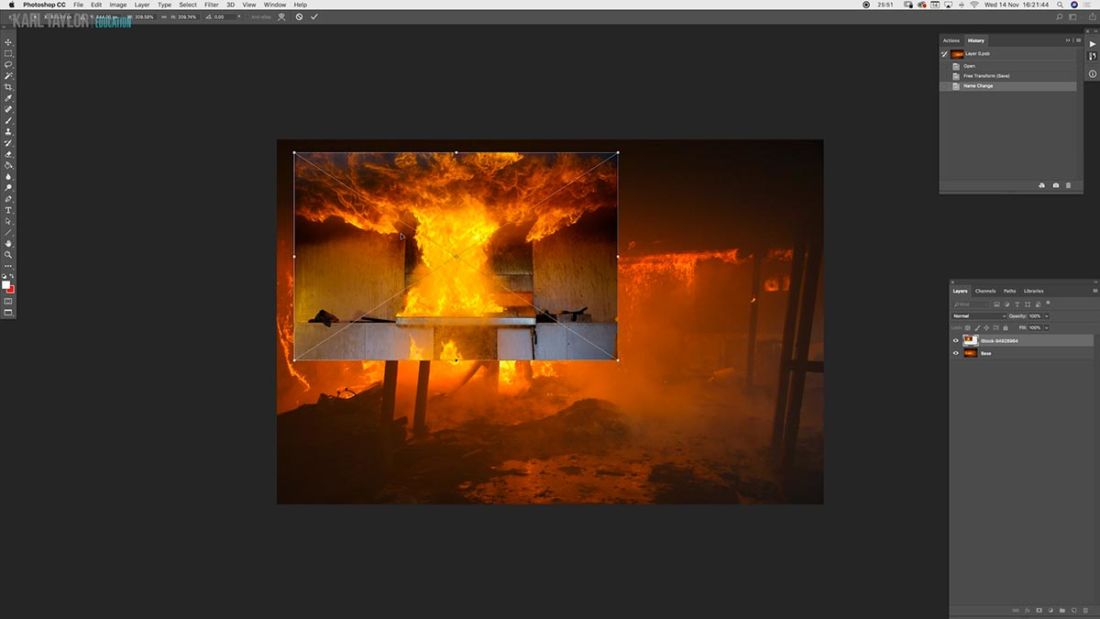The image size is (1100, 619).
Task: Select the Move tool
Action: [x=6, y=43]
